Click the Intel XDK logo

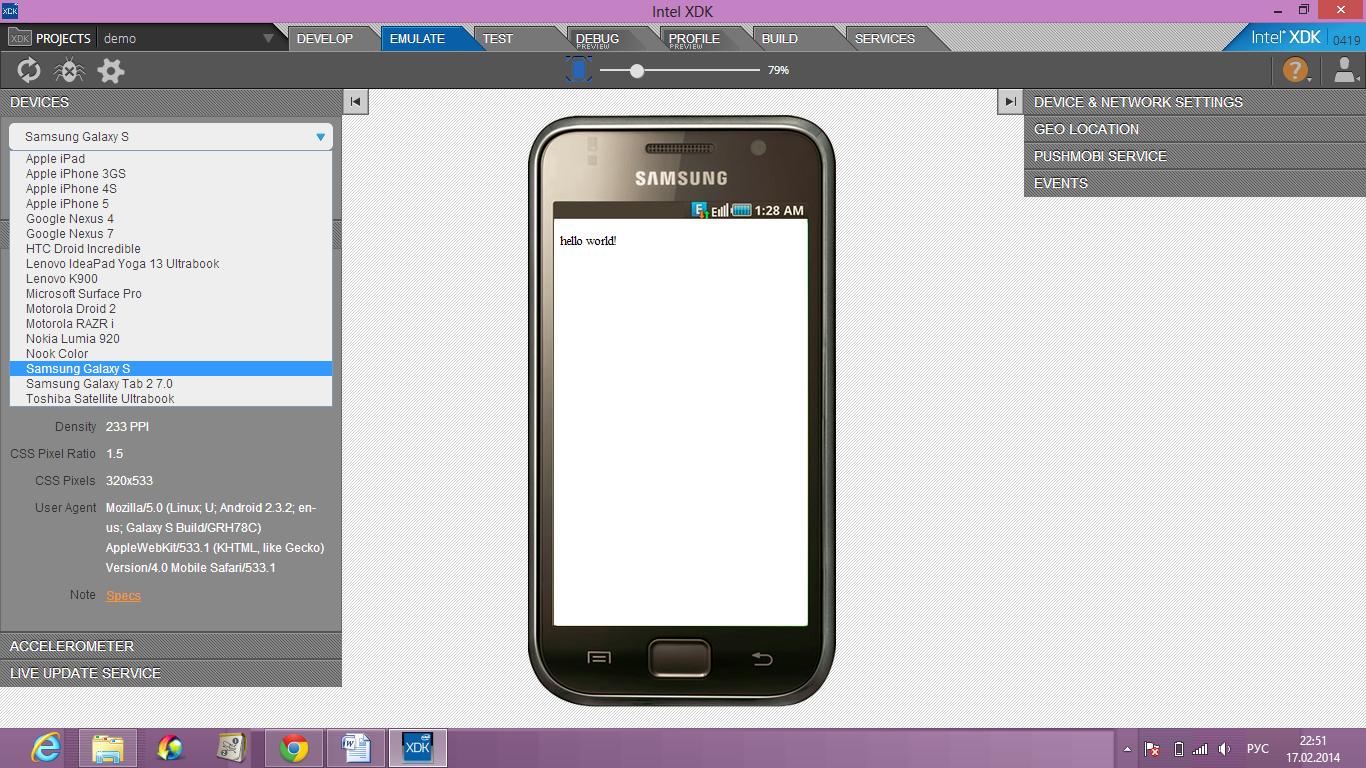point(1285,37)
